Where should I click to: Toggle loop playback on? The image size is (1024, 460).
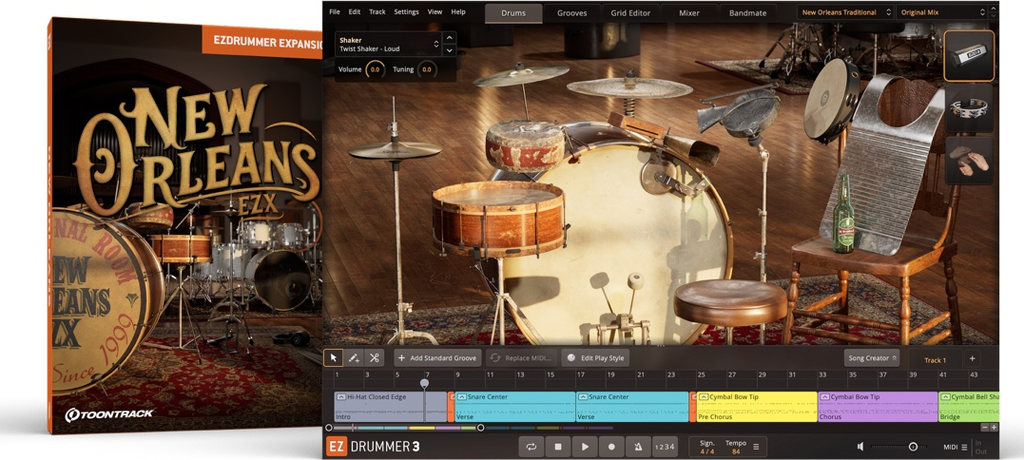coord(531,447)
